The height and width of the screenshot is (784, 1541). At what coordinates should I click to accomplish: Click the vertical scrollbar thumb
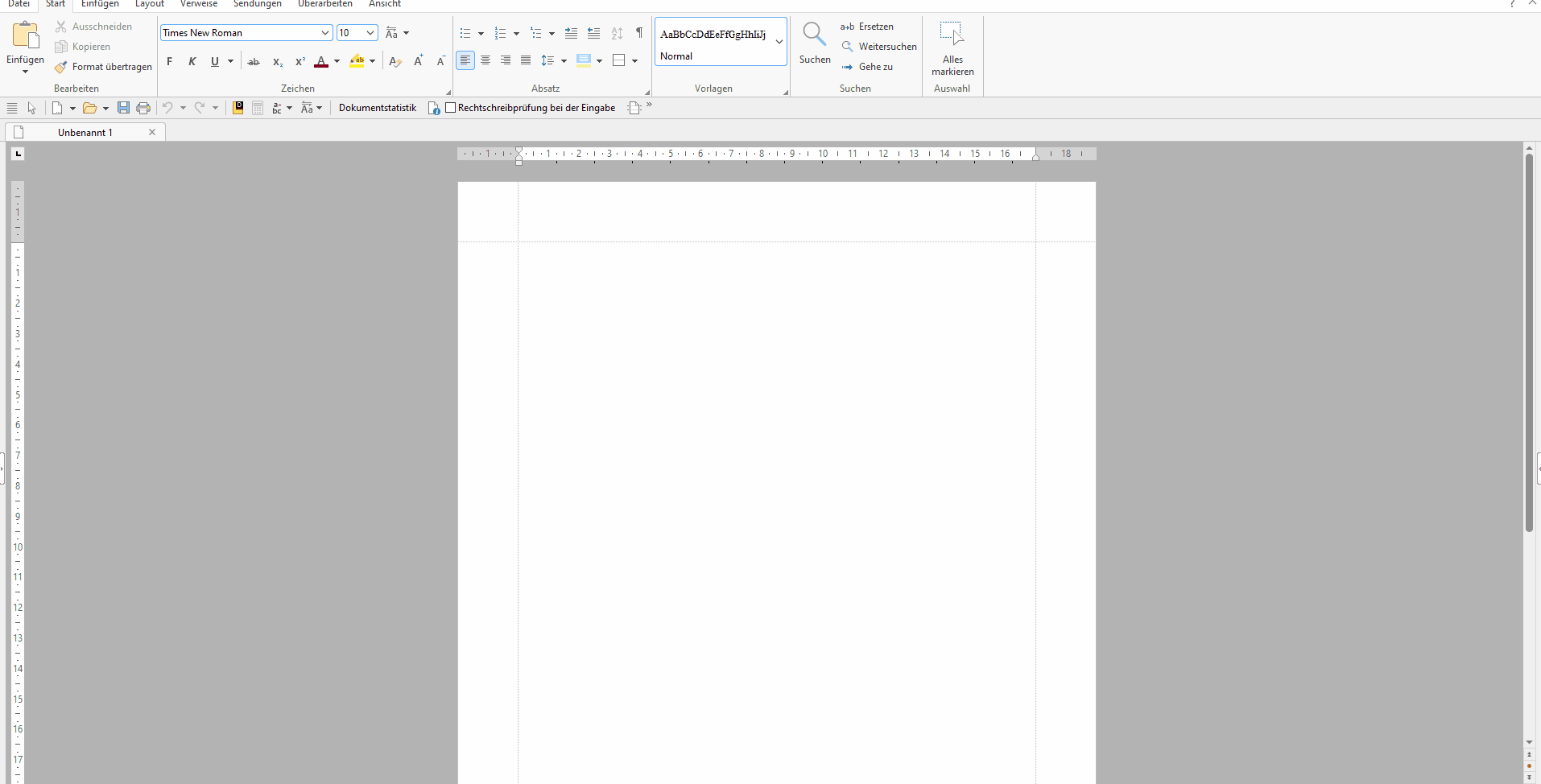click(x=1529, y=342)
